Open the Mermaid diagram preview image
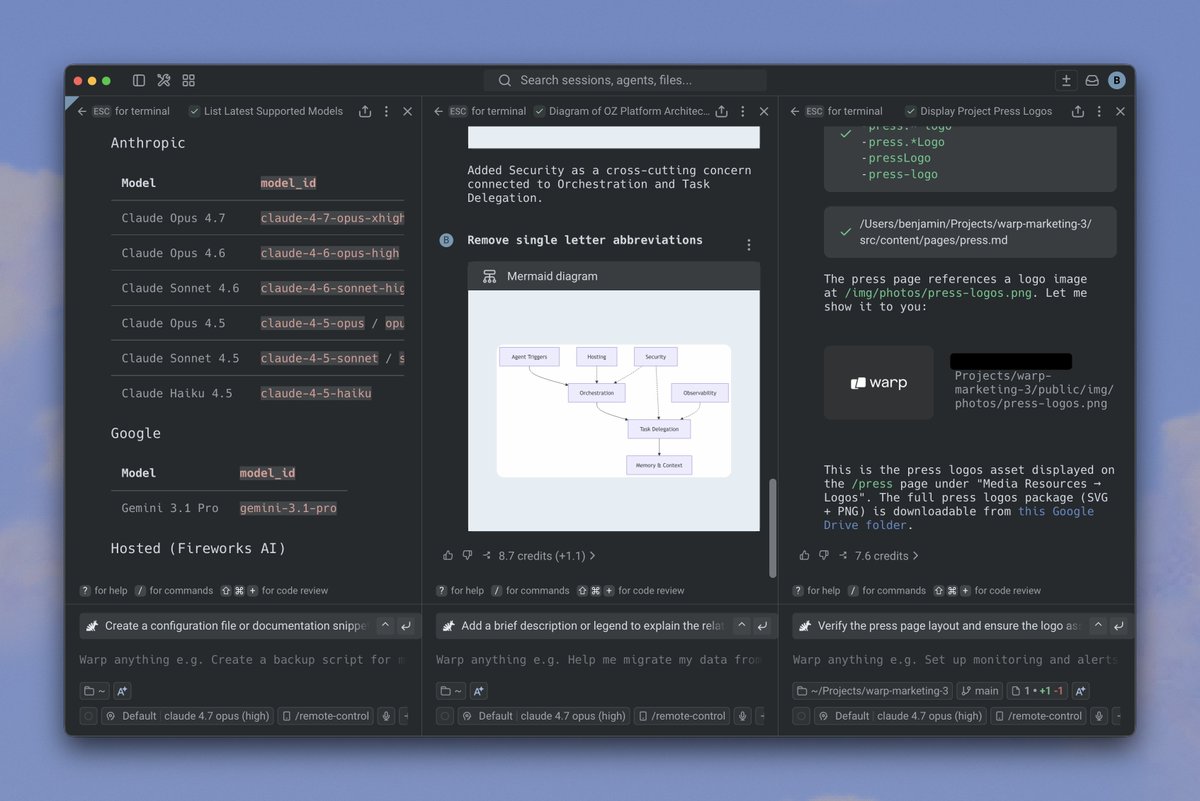 coord(614,410)
